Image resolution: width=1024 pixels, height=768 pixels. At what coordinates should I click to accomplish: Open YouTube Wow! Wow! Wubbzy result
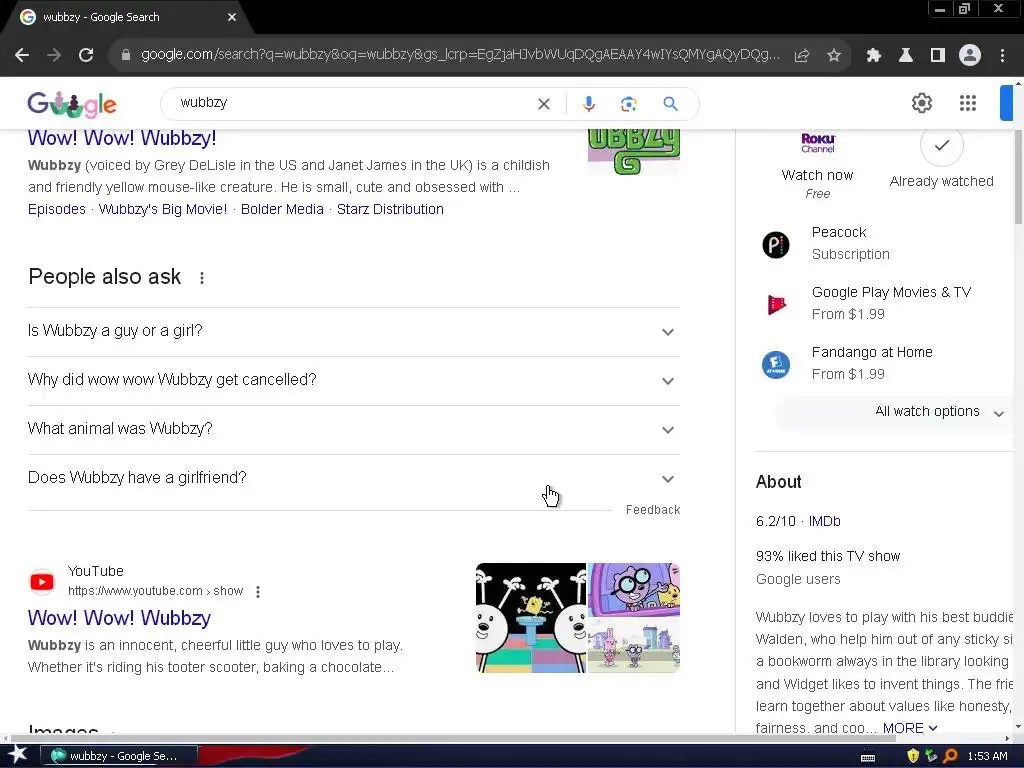click(x=119, y=618)
